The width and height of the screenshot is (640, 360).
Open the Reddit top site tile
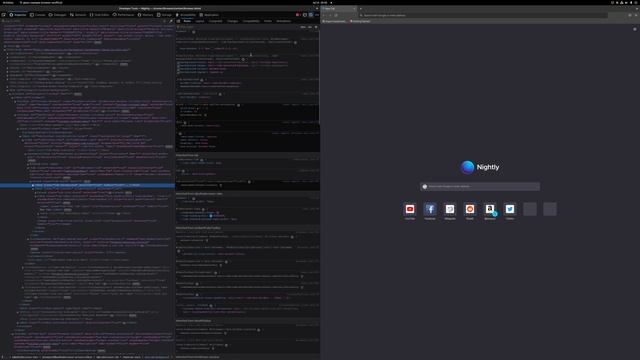coord(470,209)
